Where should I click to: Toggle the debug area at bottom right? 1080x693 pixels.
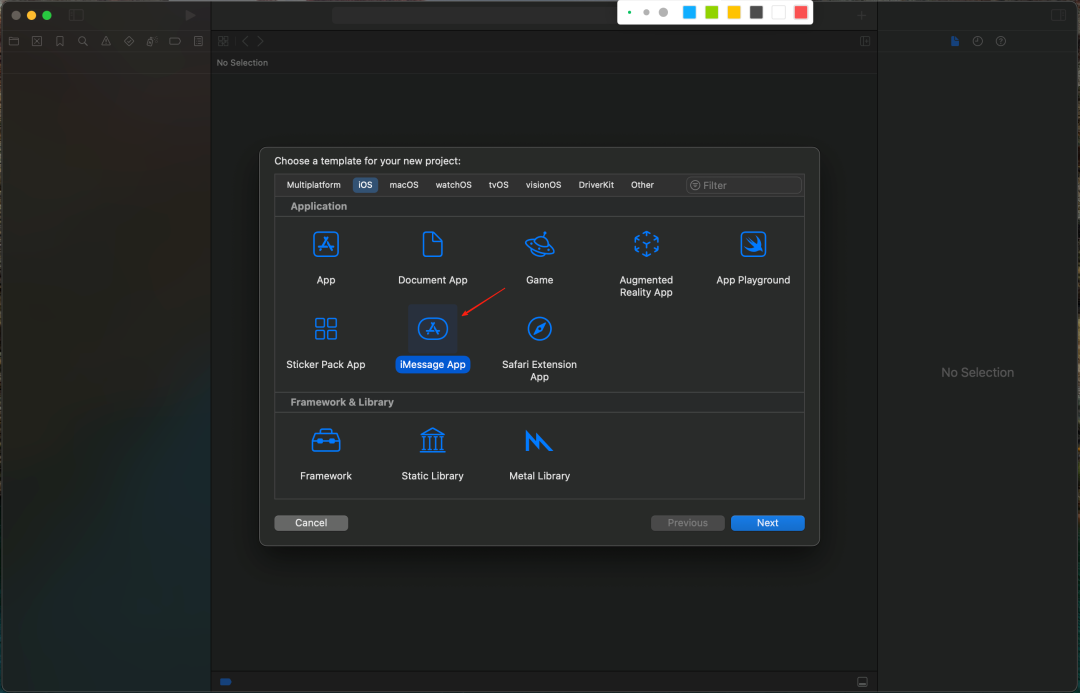862,682
